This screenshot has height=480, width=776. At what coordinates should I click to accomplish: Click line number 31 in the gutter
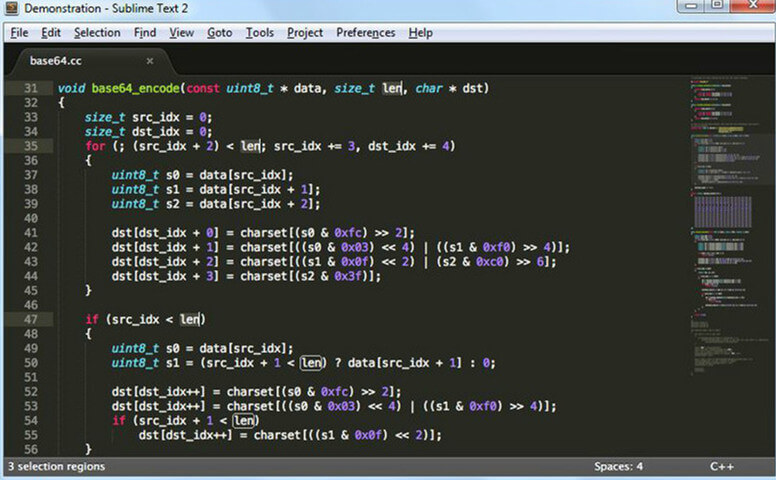(31, 88)
